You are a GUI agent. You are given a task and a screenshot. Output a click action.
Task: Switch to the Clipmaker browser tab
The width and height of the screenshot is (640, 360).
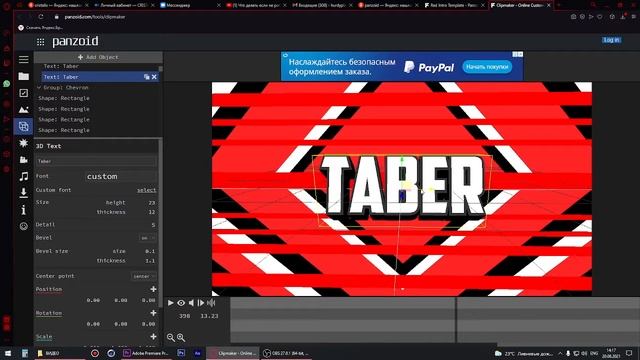[520, 5]
